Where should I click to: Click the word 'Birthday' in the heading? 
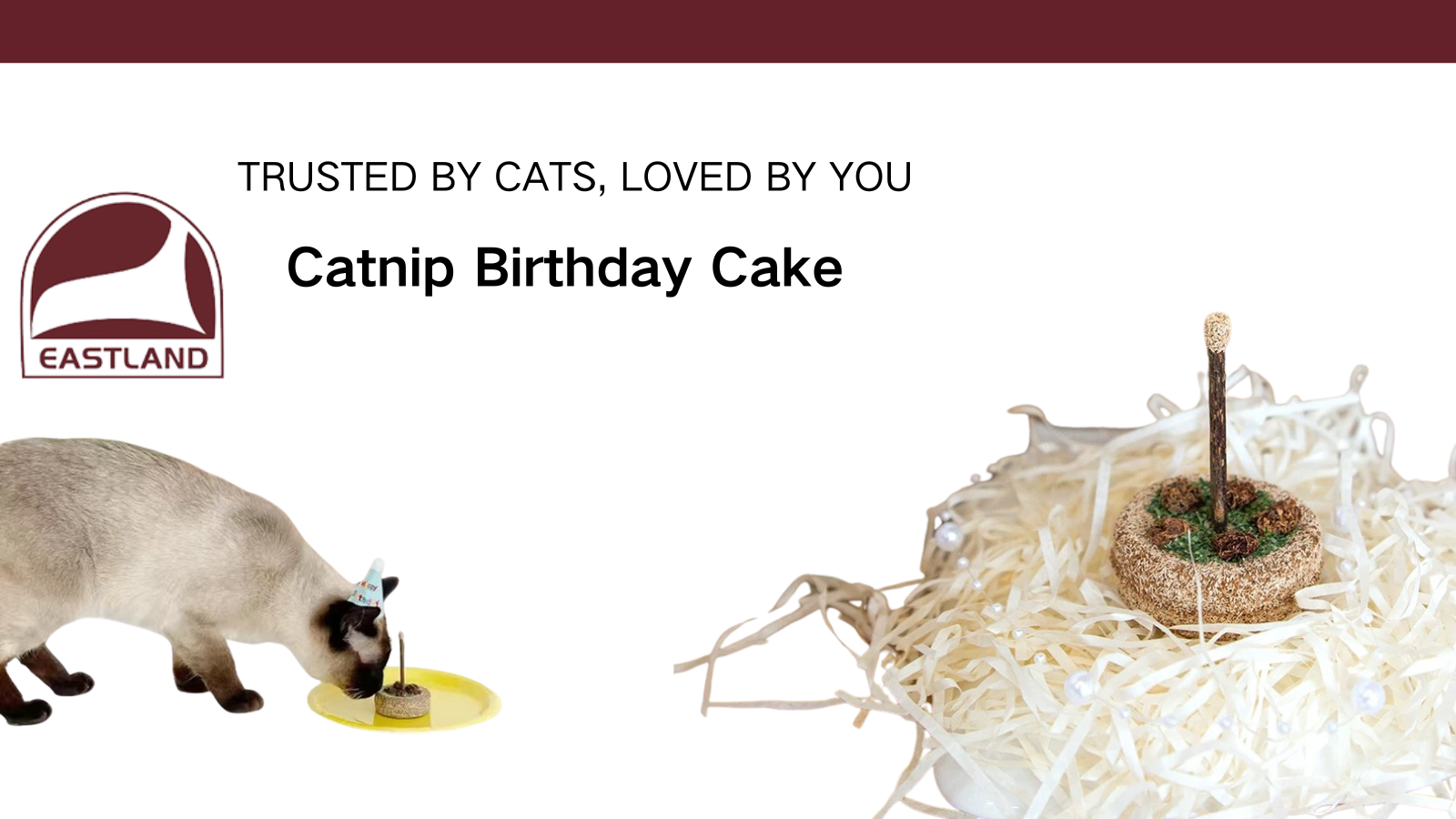(583, 269)
